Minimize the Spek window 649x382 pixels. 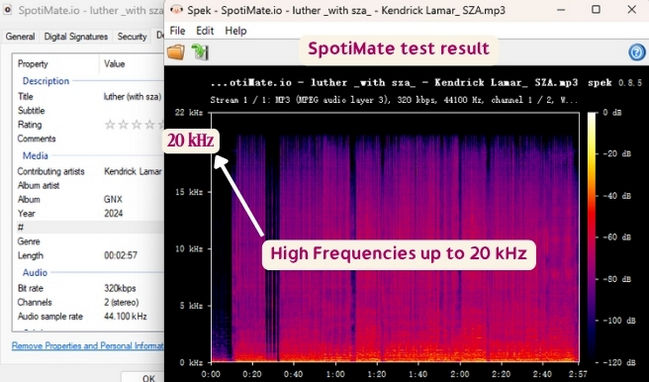point(560,10)
